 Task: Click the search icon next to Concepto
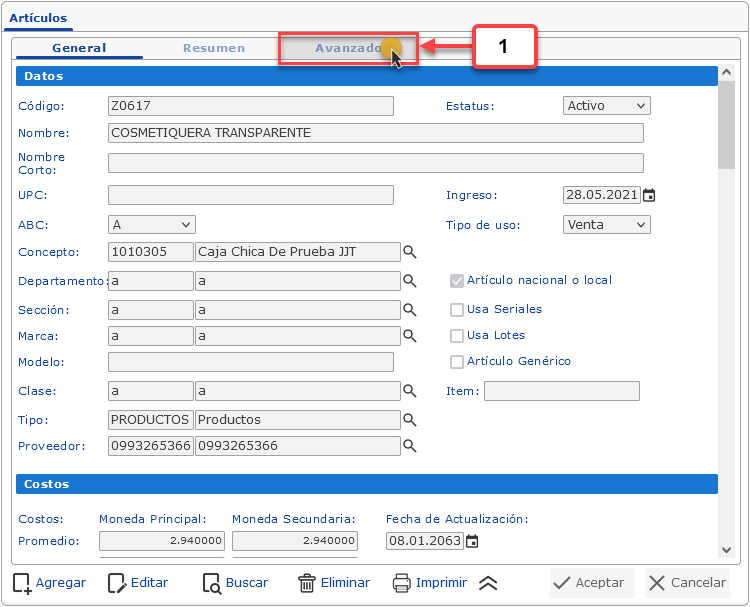point(409,252)
